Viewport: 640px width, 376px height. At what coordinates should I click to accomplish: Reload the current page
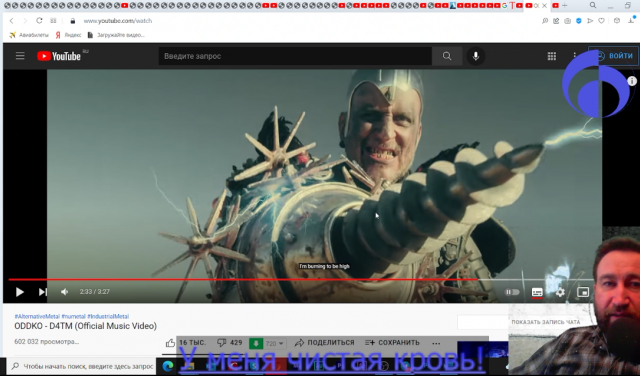(39, 20)
